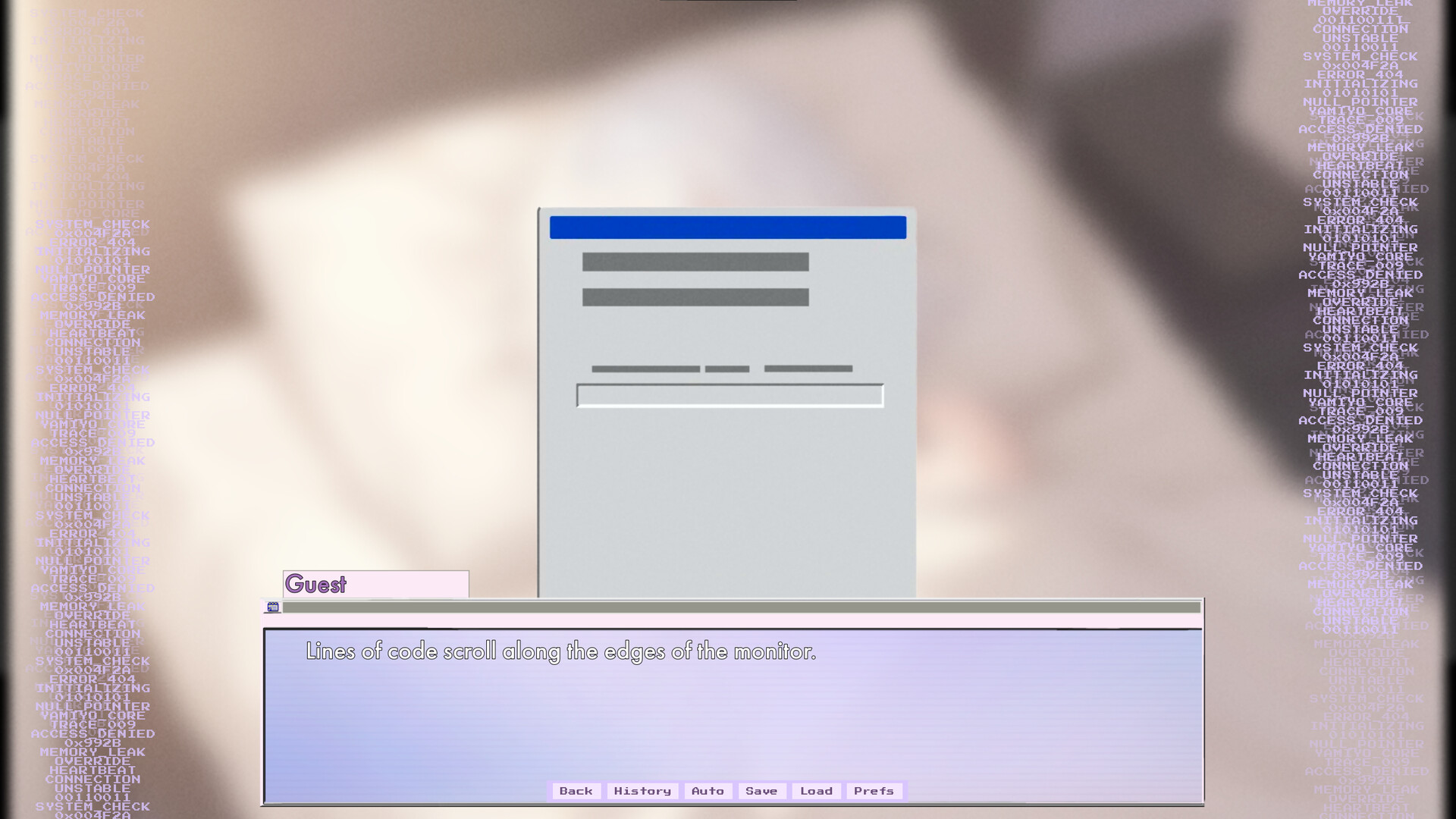Click the text input field on the monitor

pos(730,394)
